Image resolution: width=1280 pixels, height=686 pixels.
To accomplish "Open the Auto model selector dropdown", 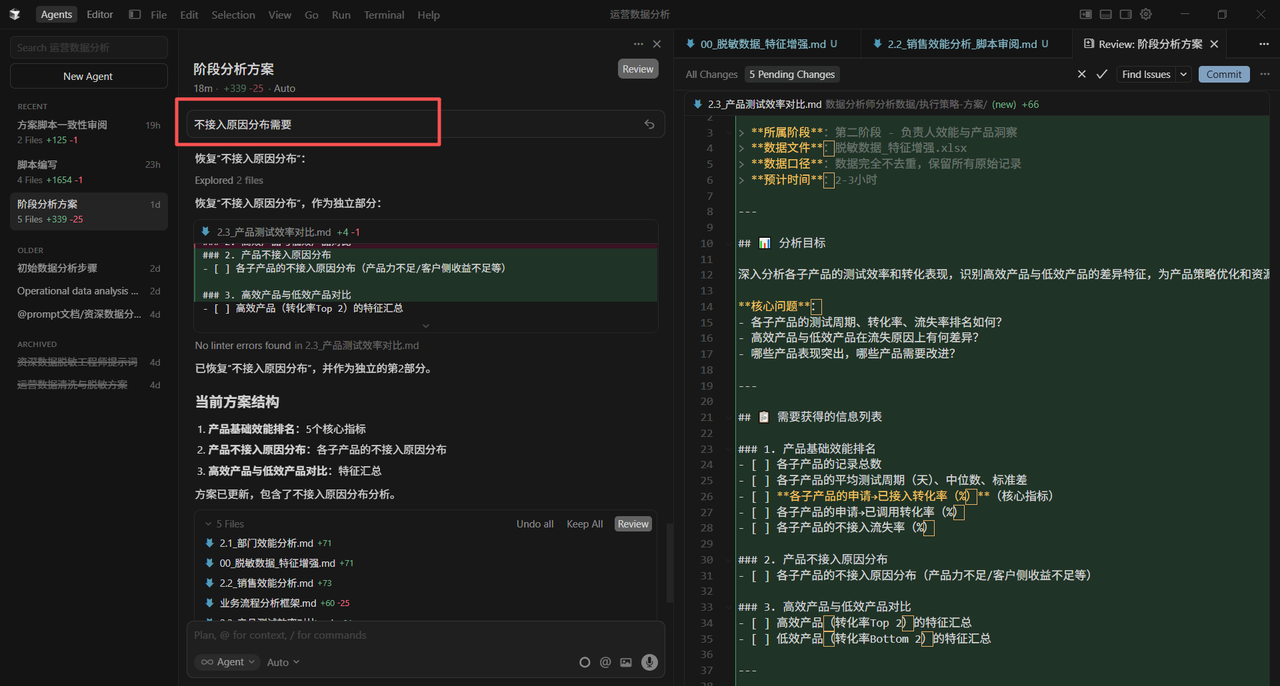I will click(282, 661).
